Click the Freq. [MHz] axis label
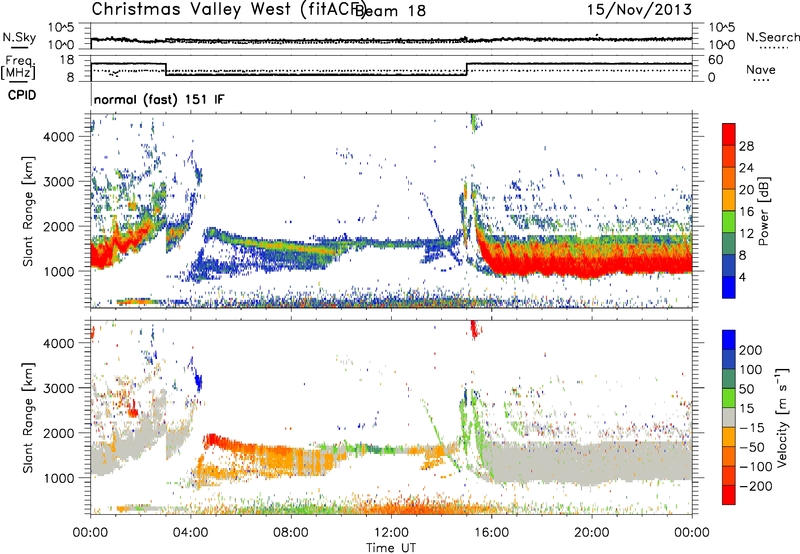Viewport: 800px width, 554px height. coord(18,67)
